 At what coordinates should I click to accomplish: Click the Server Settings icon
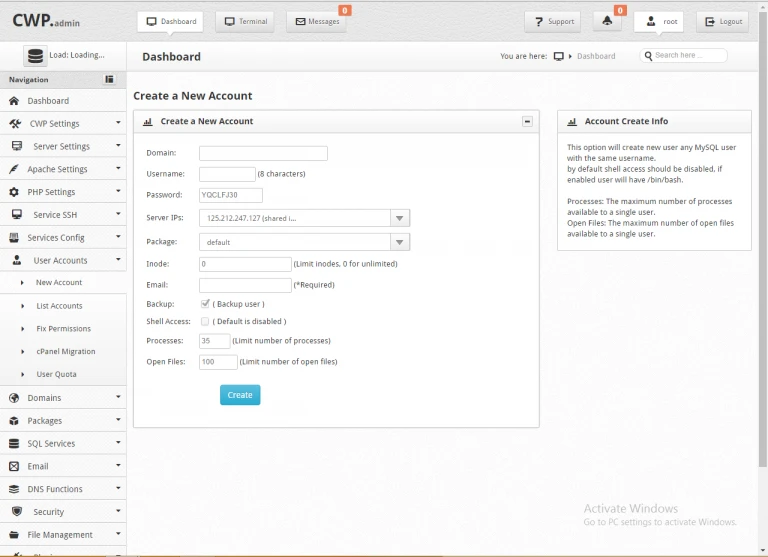coord(17,146)
